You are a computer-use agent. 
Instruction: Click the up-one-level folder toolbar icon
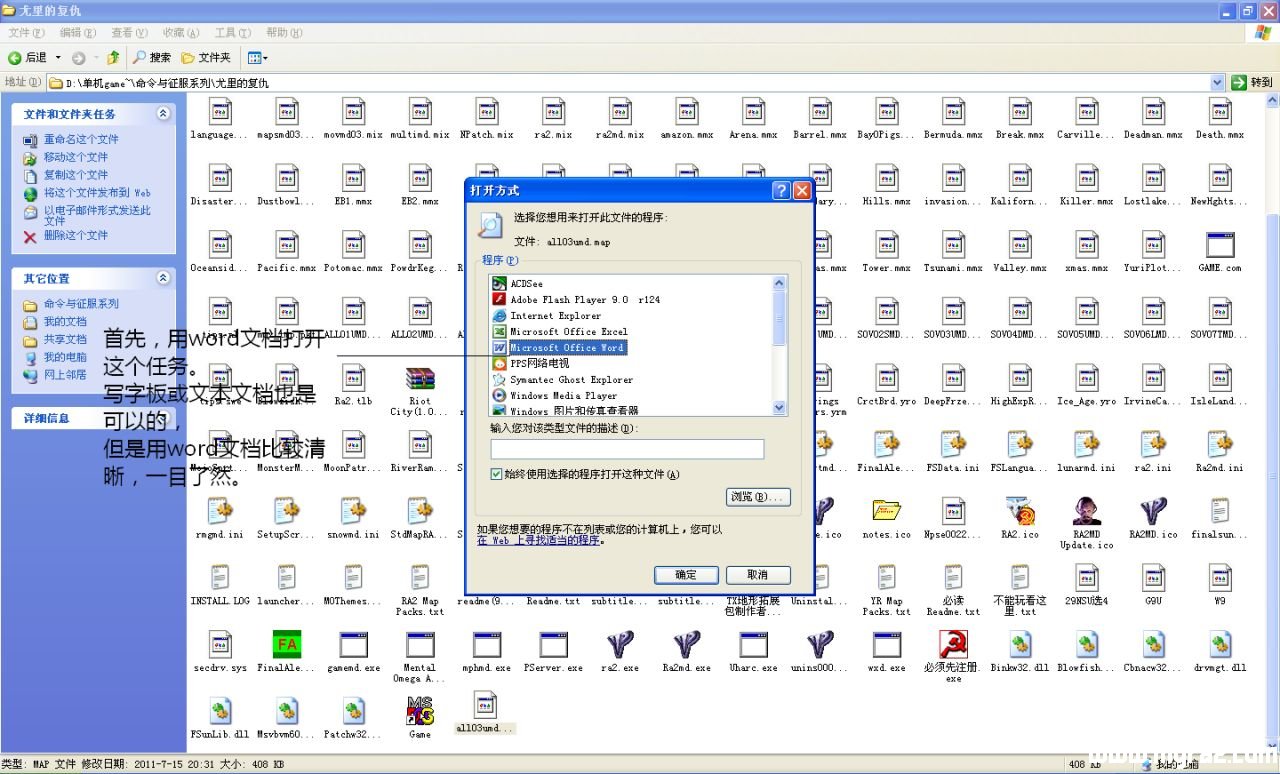pyautogui.click(x=113, y=58)
